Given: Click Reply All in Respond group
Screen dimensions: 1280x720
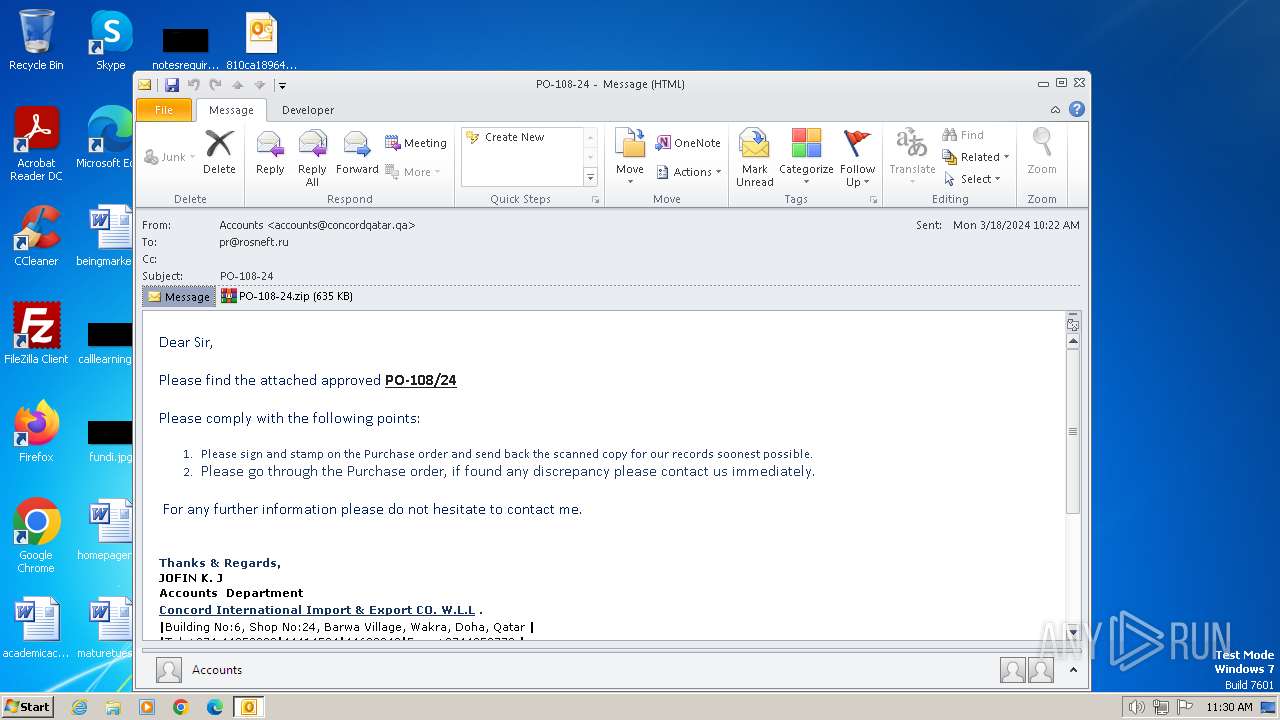Looking at the screenshot, I should coord(312,158).
